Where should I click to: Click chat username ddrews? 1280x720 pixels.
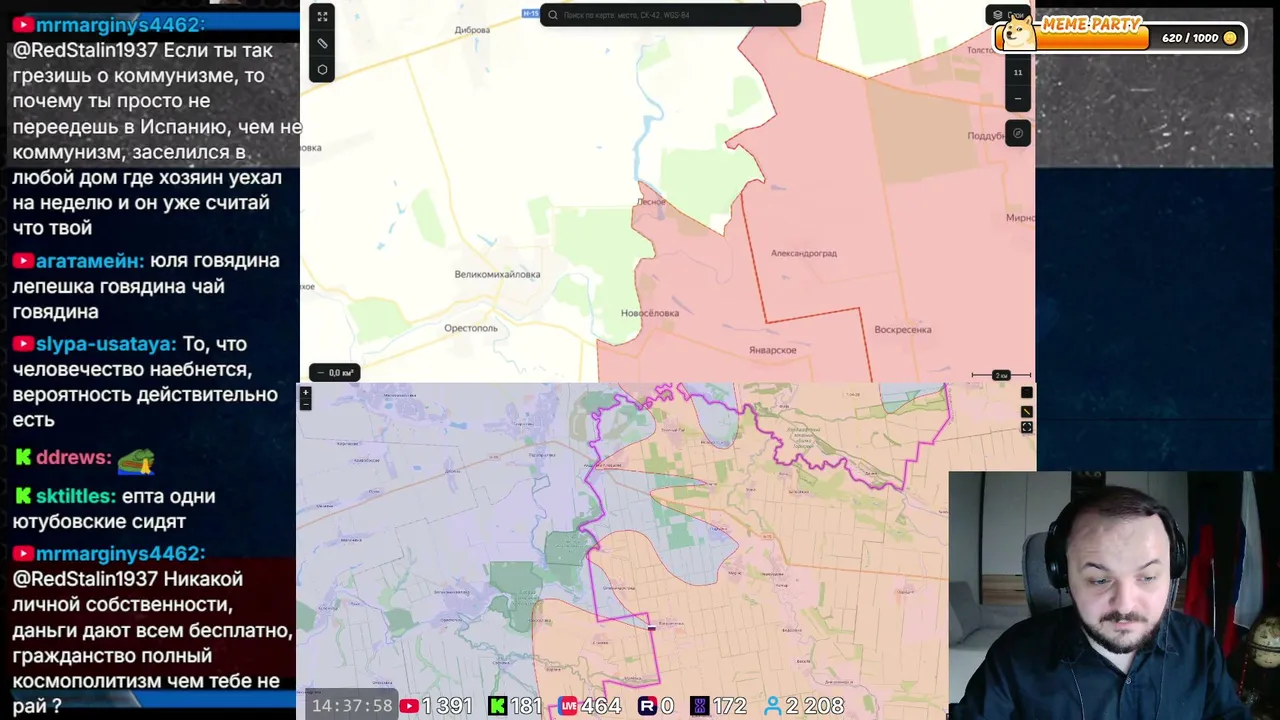(x=73, y=458)
